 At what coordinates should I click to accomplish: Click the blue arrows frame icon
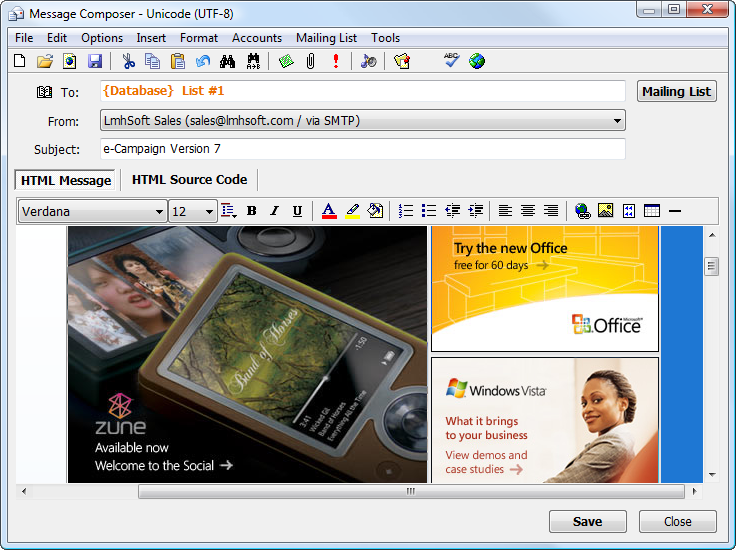click(629, 211)
